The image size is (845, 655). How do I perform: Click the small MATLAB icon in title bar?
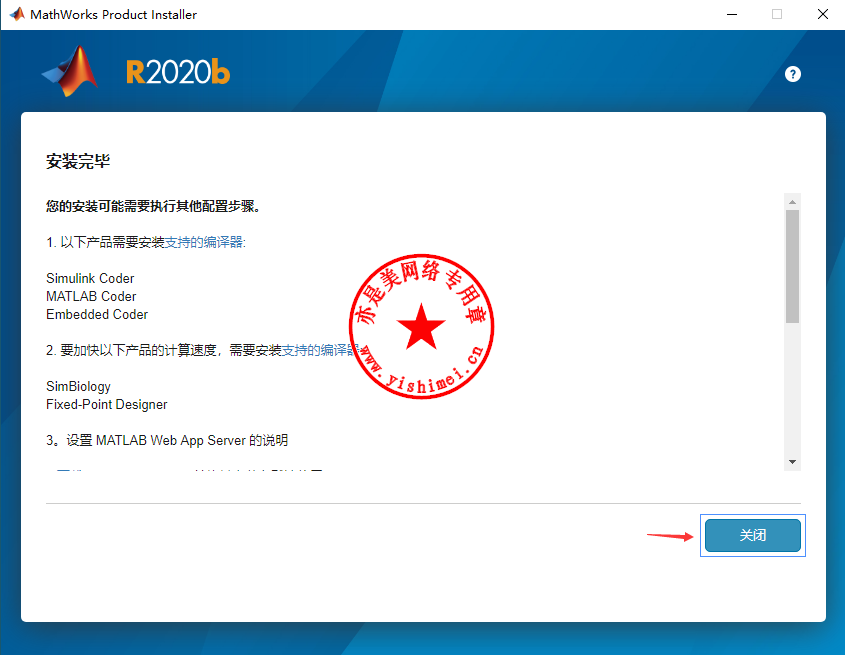click(x=17, y=14)
